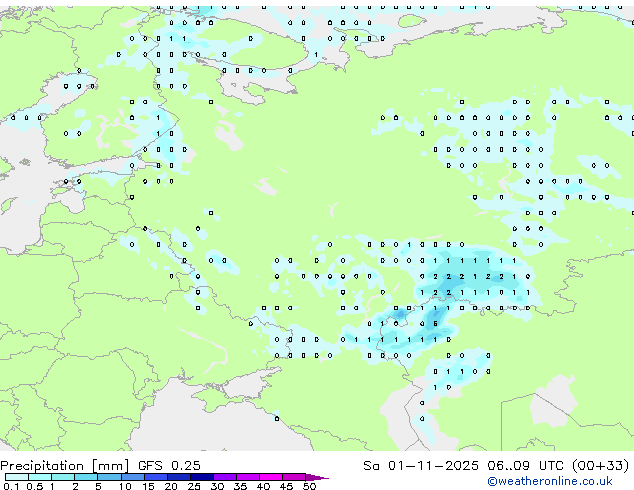634x490 pixels.
Task: Pick the 1–2 mm legend swatch
Action: tap(63, 477)
